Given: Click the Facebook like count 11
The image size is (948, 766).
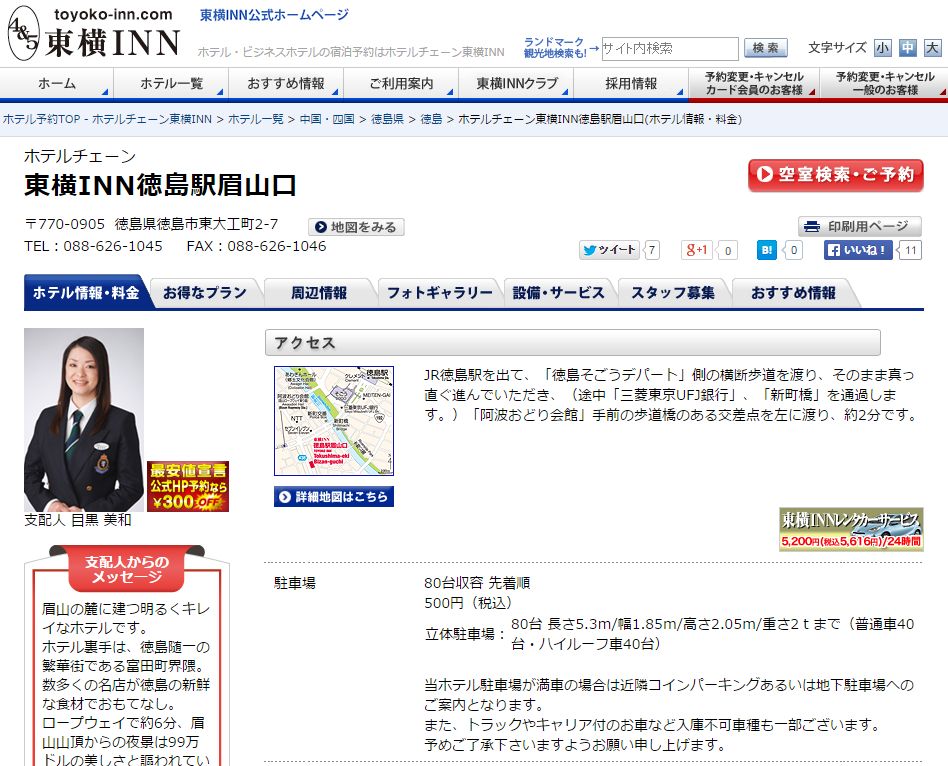Looking at the screenshot, I should [911, 250].
